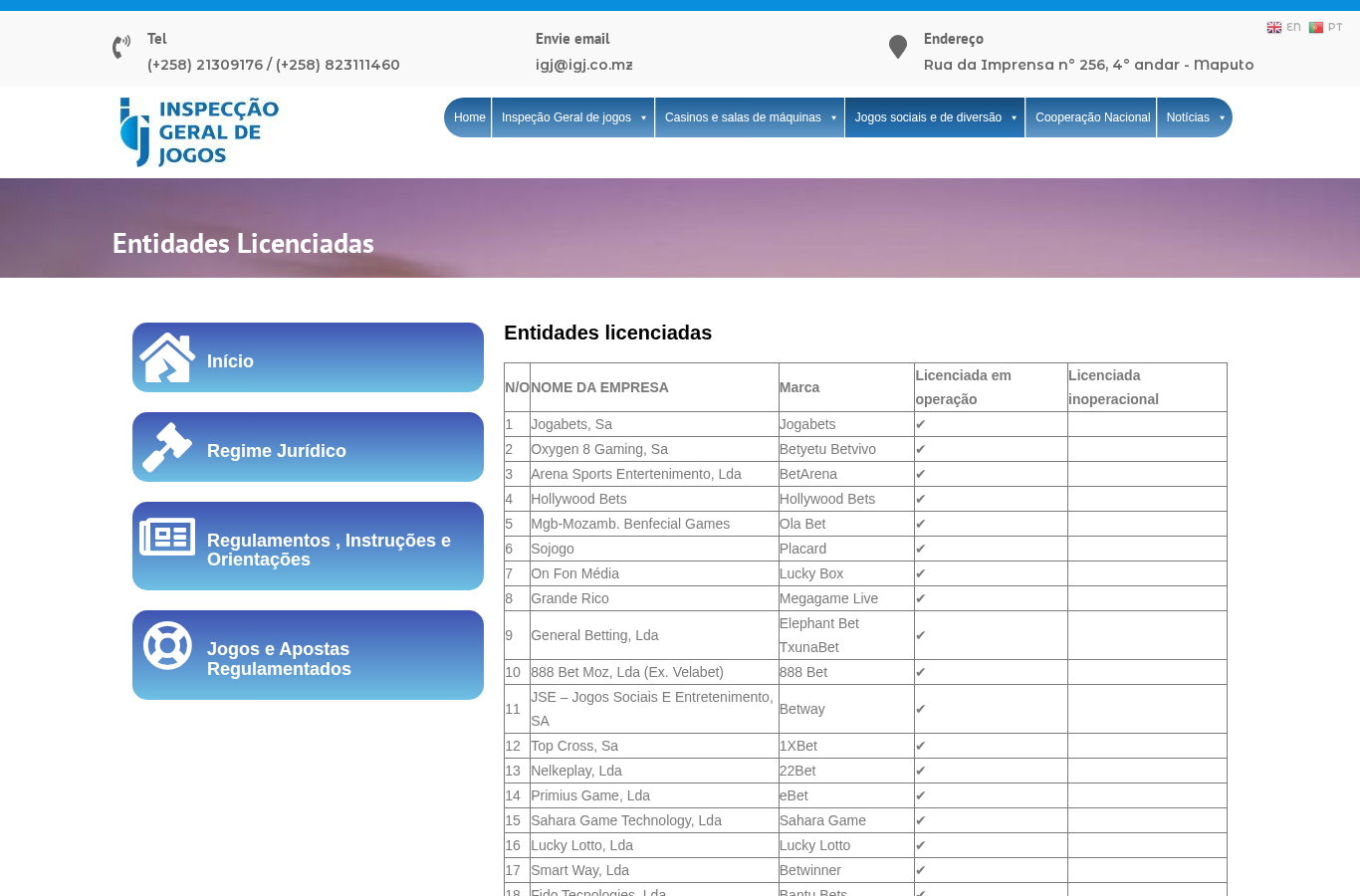Open Jogos e Apostas Regulamentados link

pos(308,655)
